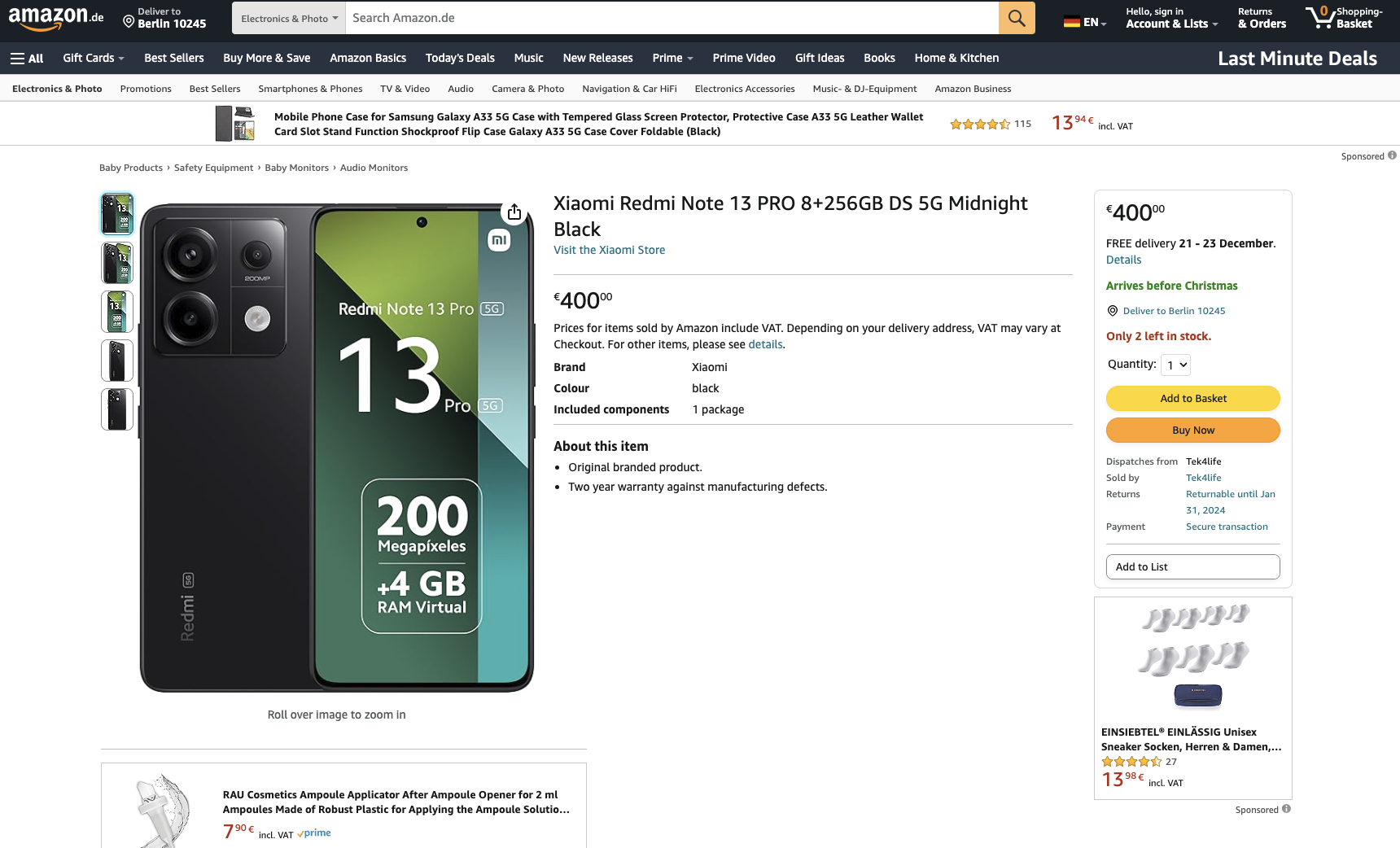Go to Amazon Basics

368,59
